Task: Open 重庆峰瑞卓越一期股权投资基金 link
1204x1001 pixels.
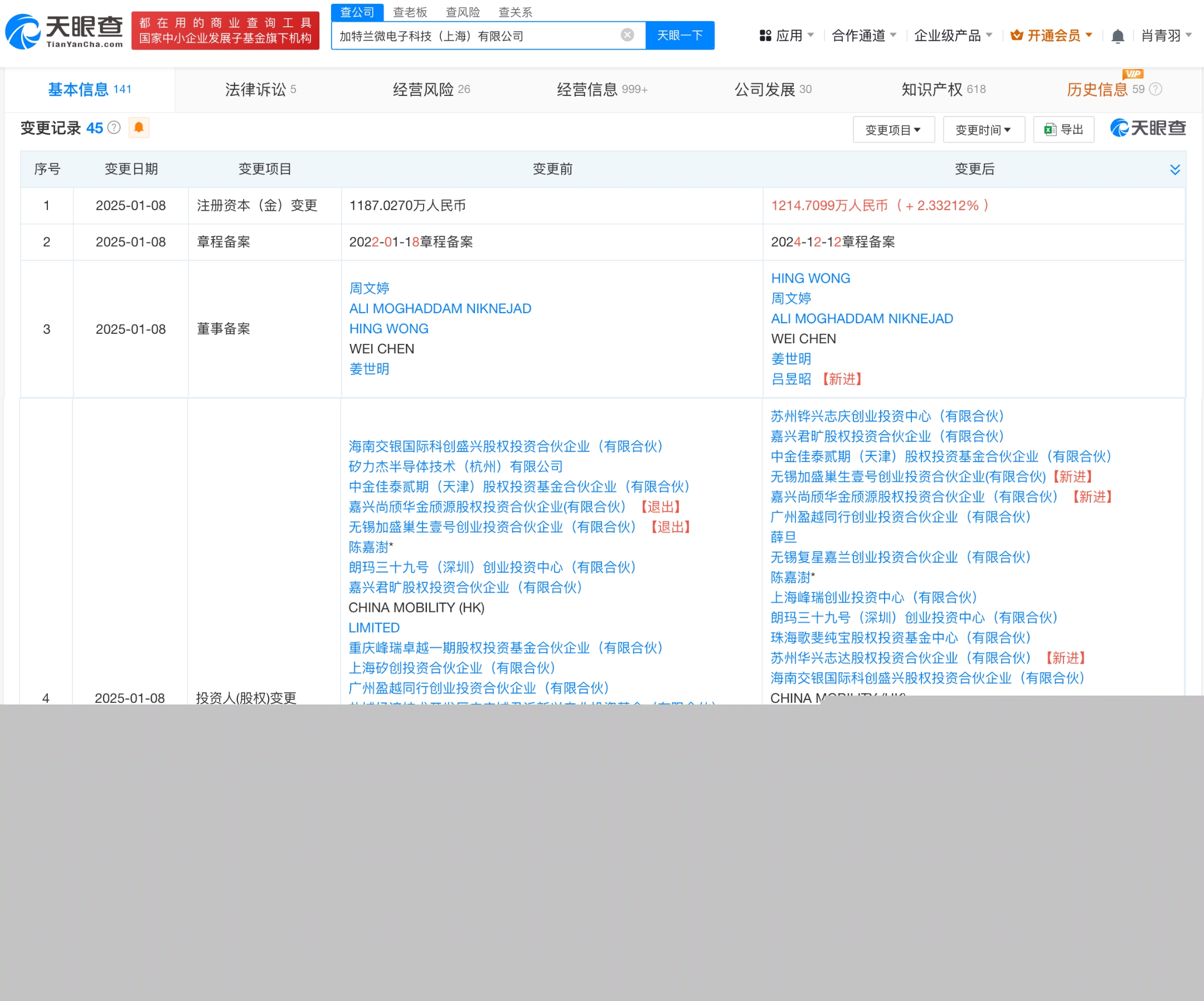Action: [x=506, y=648]
